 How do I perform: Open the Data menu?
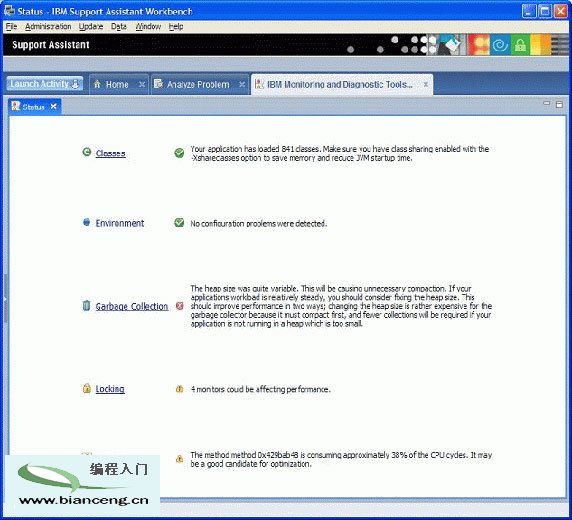(x=119, y=27)
